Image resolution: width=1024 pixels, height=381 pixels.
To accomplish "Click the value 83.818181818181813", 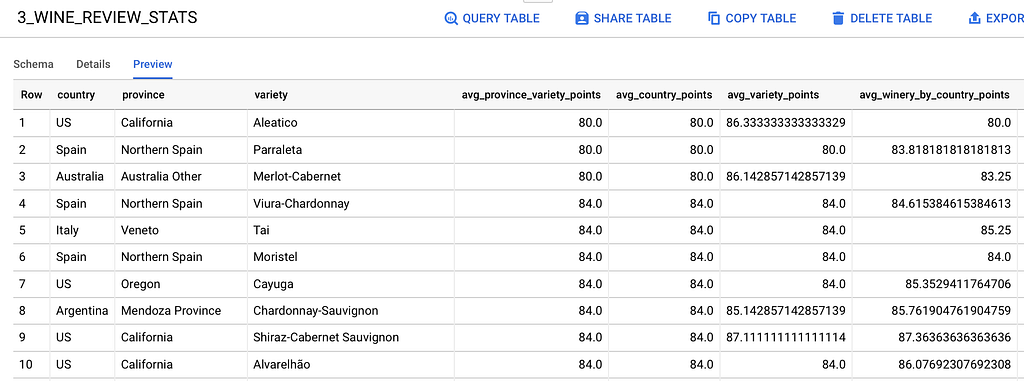I will (951, 150).
